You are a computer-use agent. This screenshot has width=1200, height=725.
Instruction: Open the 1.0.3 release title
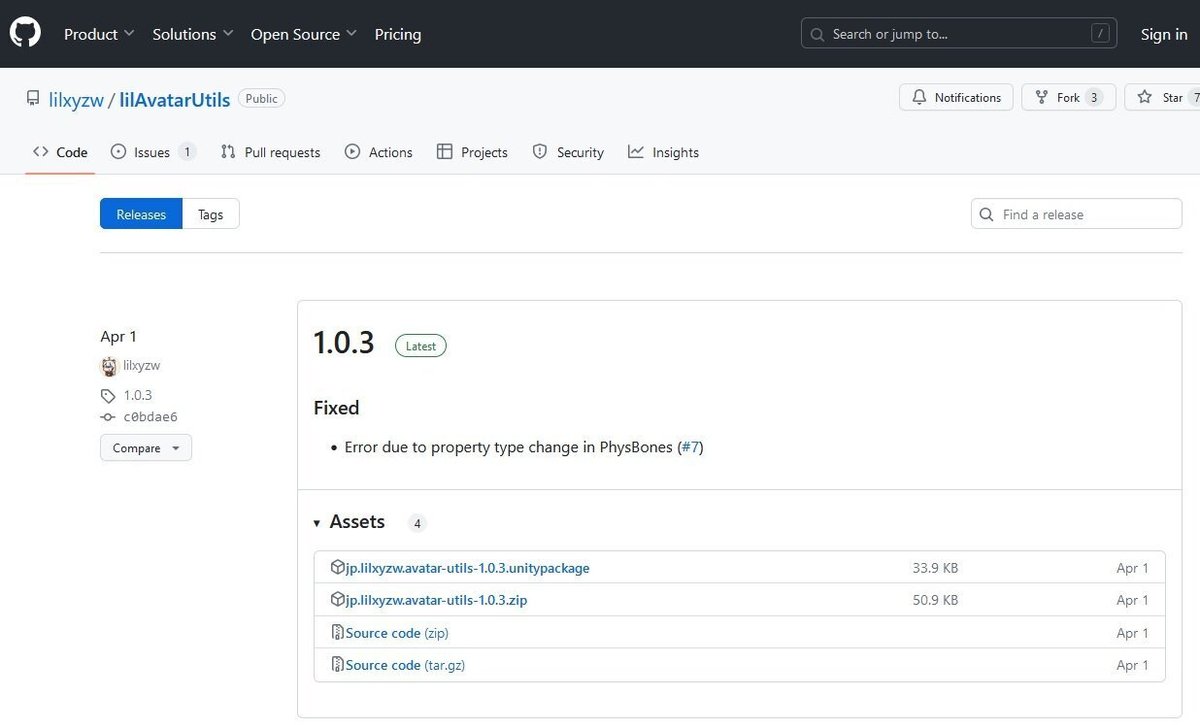point(344,343)
